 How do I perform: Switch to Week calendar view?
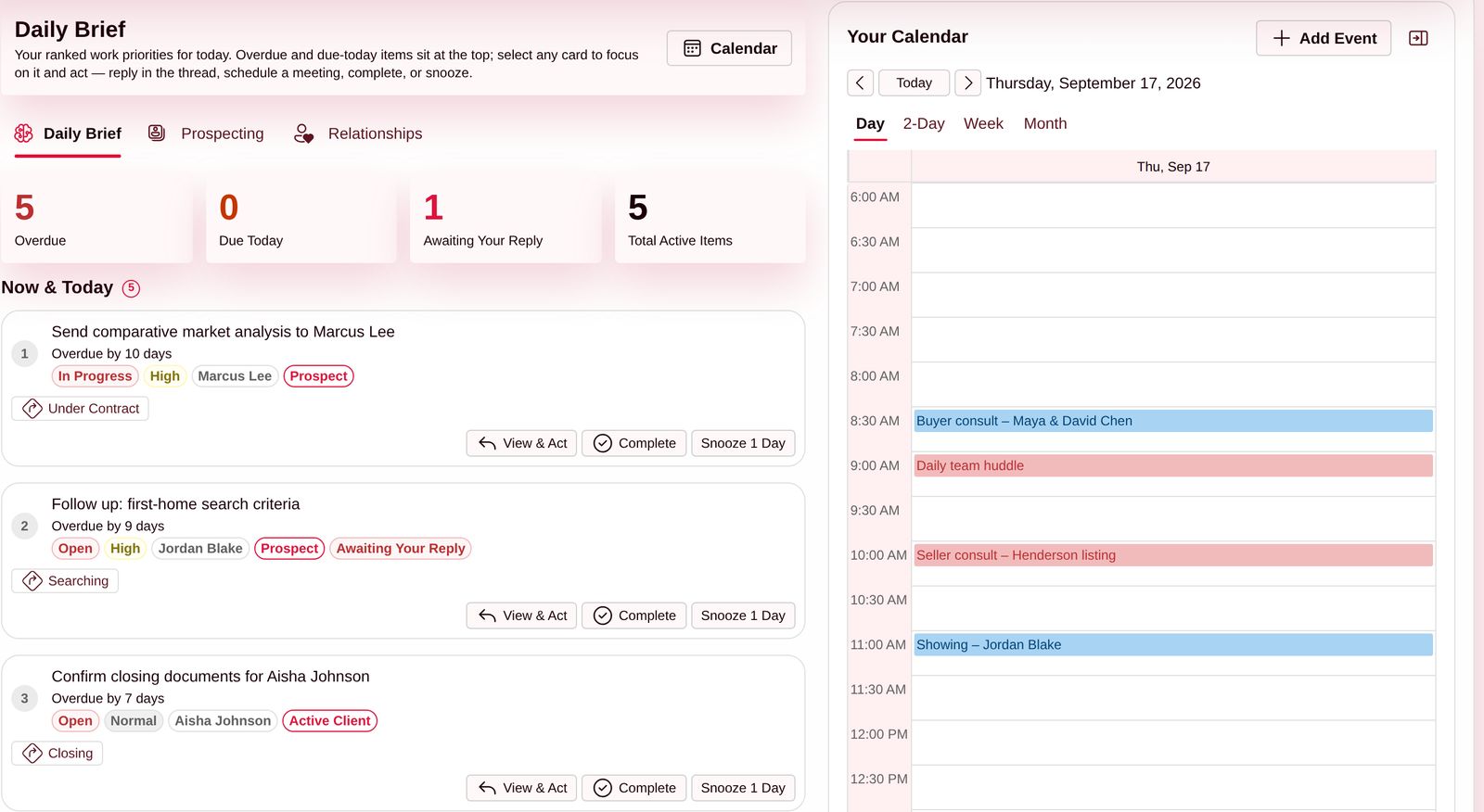(983, 123)
